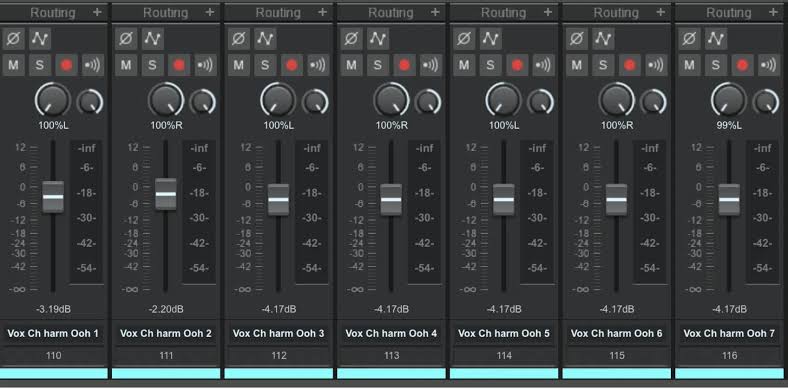Click pan knob above 100%L on track 110
Viewport: 788px width, 389px height.
[52, 100]
